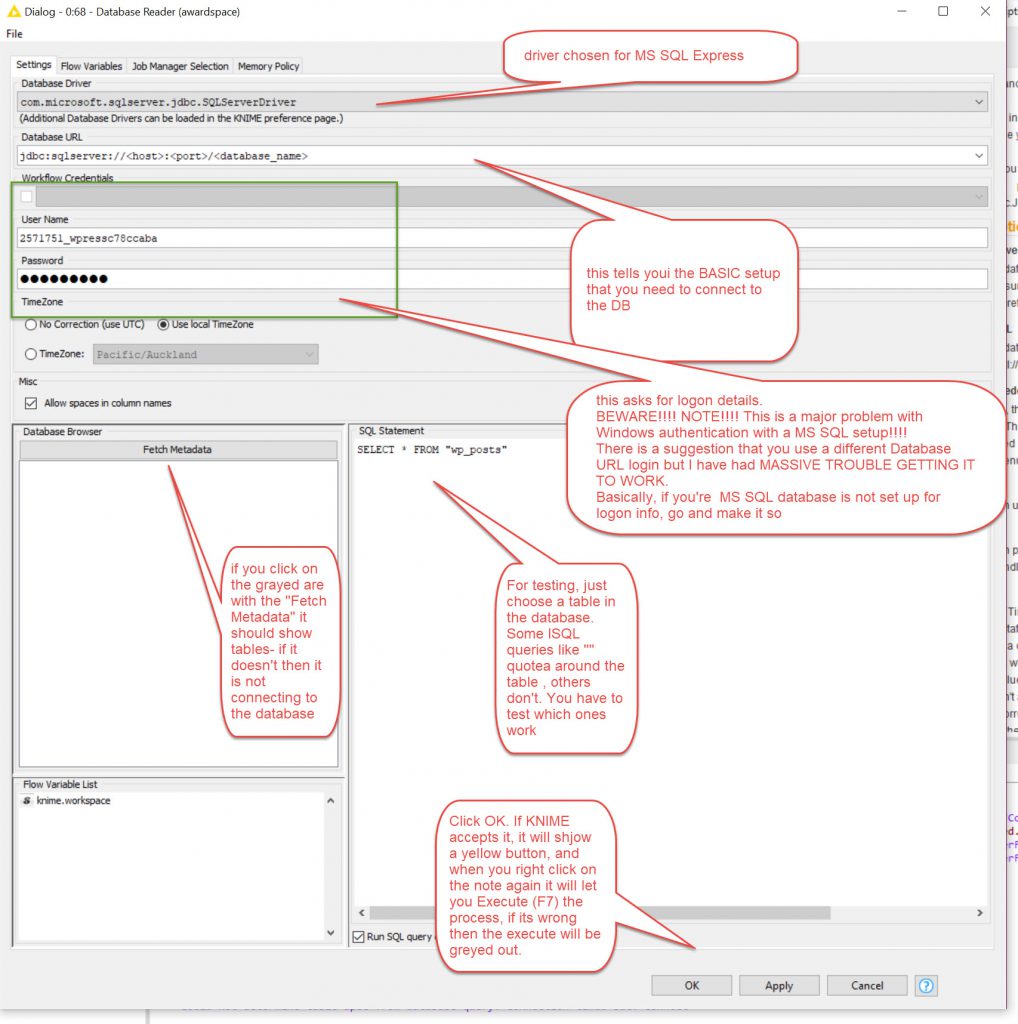Click the User Name input field
Screen dimensions: 1018x1024
click(500, 238)
